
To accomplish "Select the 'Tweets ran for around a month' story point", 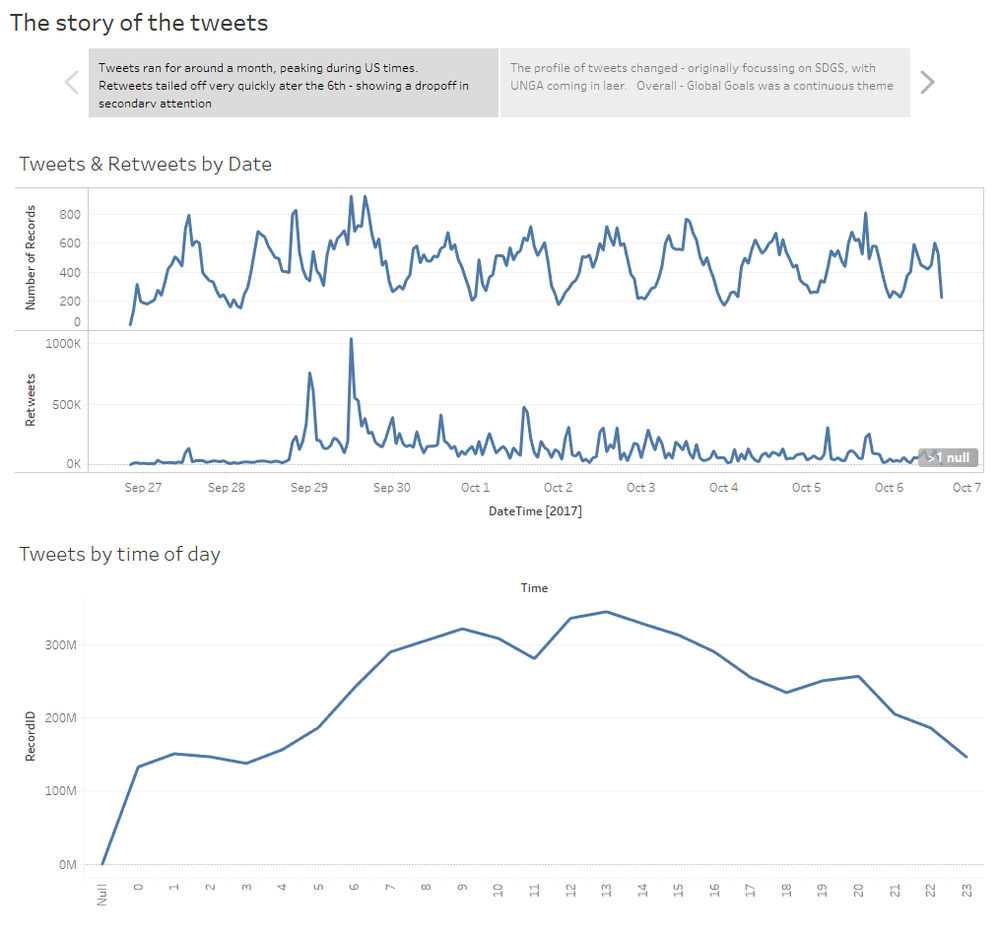I will (293, 83).
